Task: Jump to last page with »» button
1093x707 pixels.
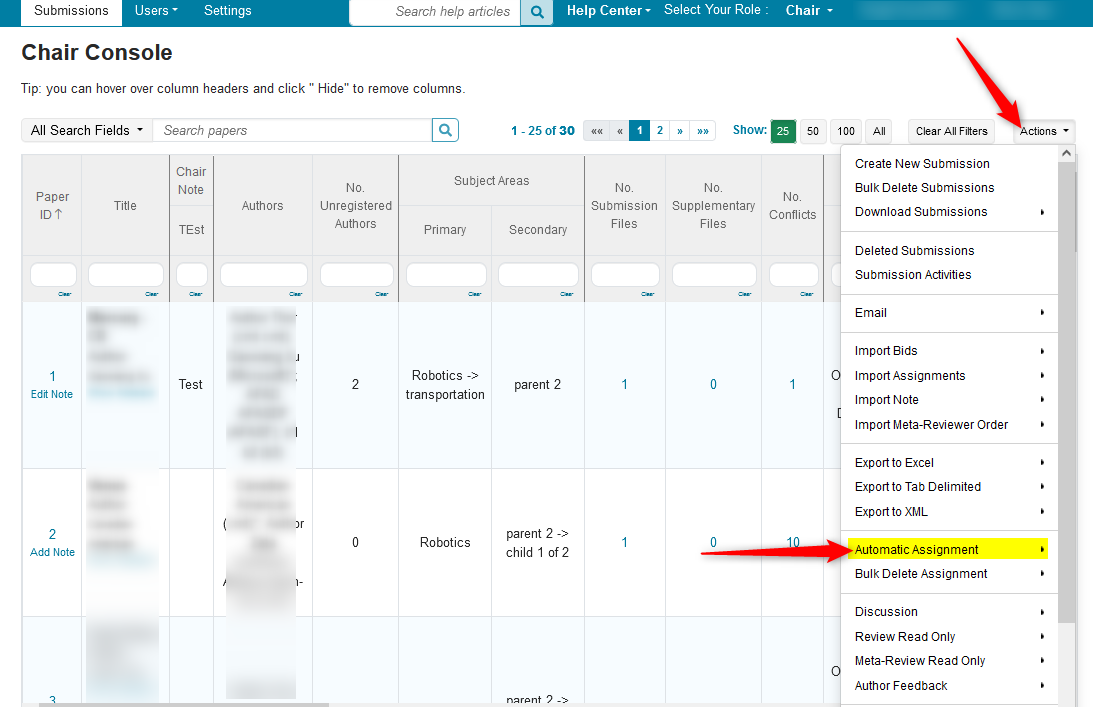Action: pyautogui.click(x=703, y=130)
